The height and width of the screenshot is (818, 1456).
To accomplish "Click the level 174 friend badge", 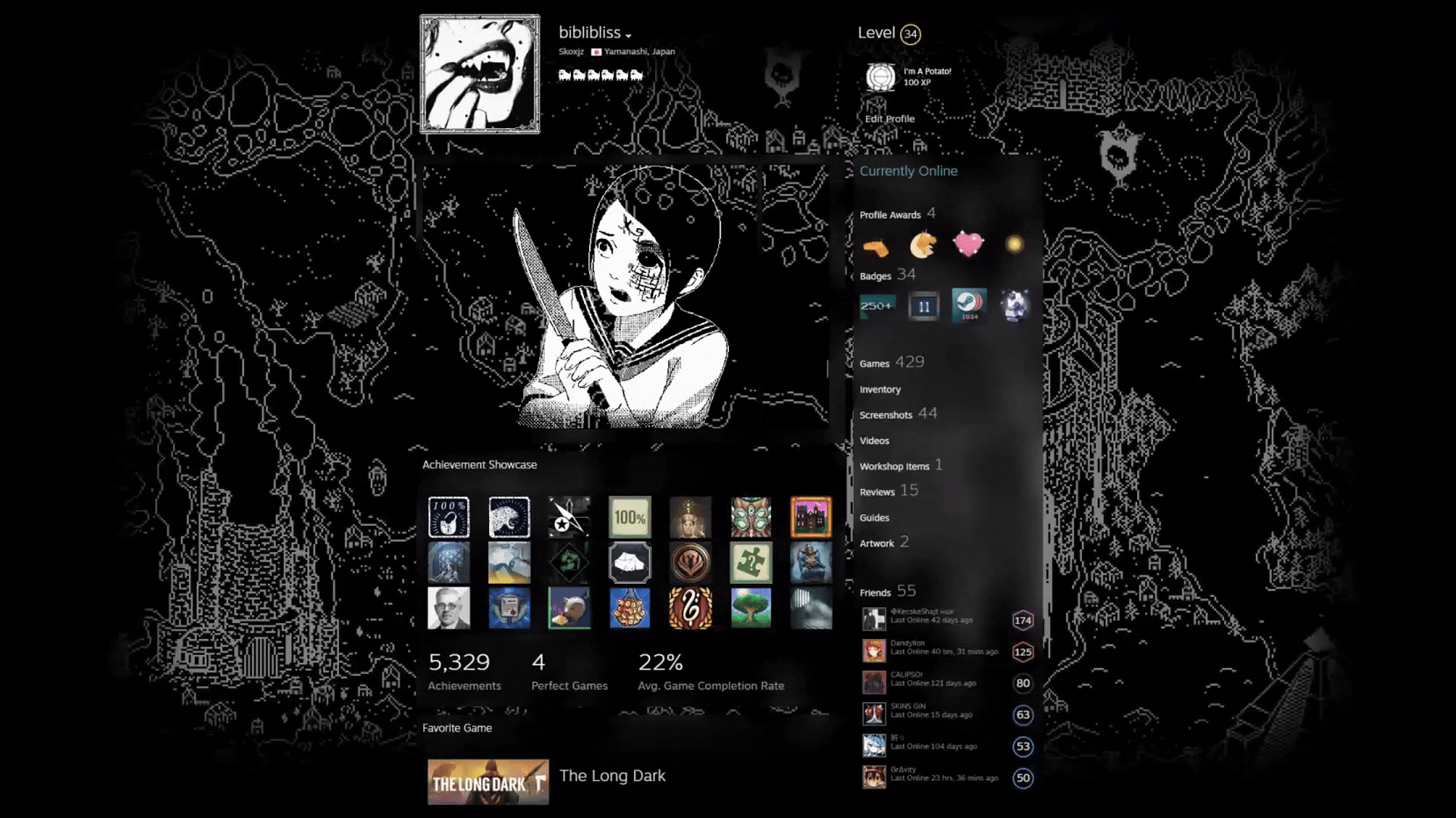I will coord(1022,620).
